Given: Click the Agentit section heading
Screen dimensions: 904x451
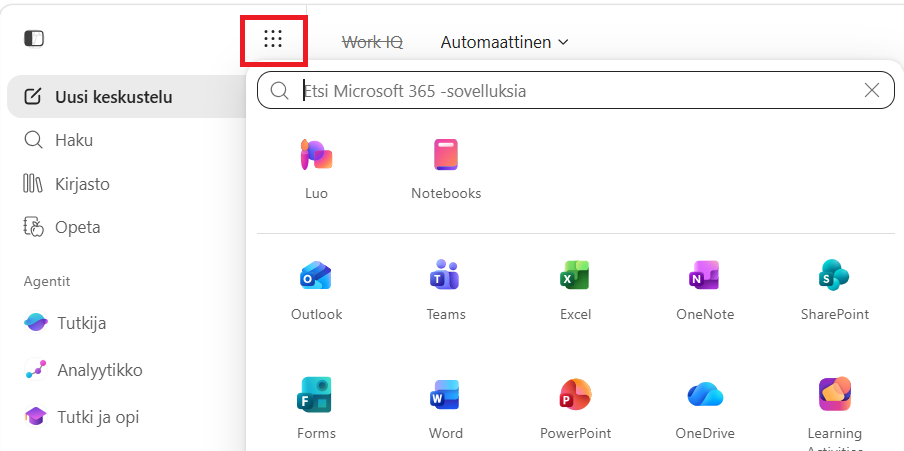Looking at the screenshot, I should [x=47, y=281].
